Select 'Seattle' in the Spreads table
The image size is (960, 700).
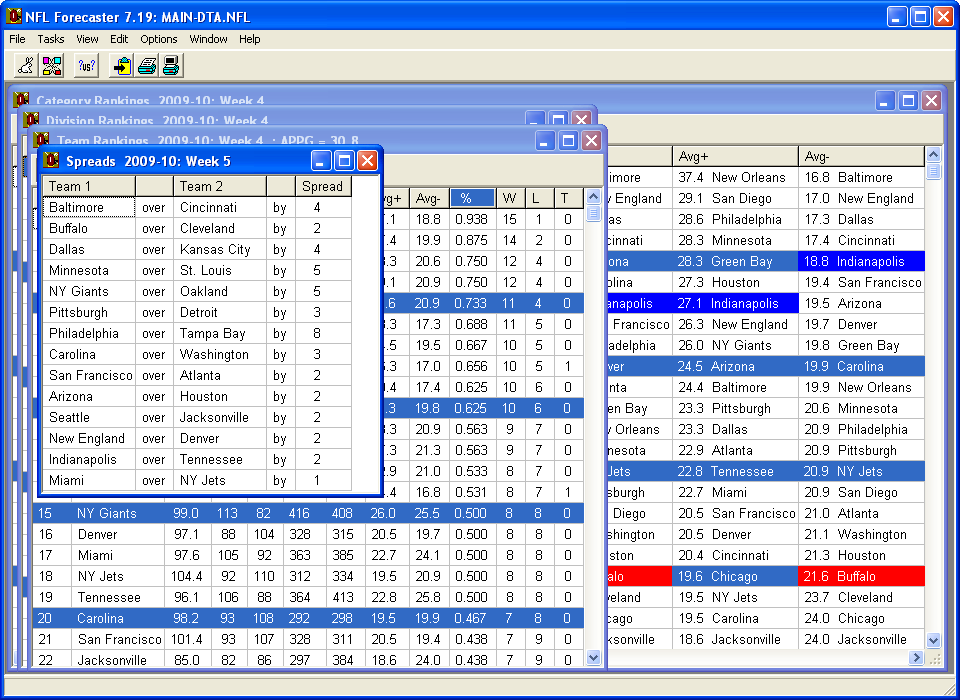[89, 417]
